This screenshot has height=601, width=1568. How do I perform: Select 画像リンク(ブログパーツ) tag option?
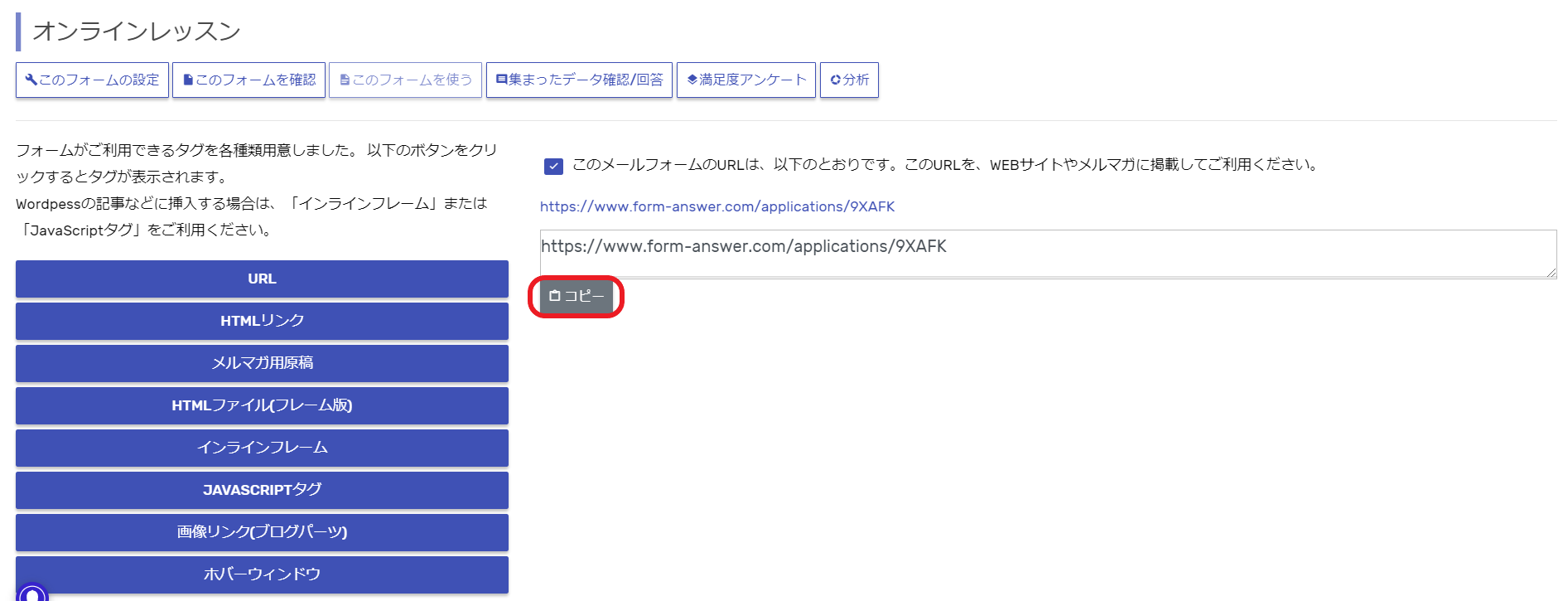point(262,533)
